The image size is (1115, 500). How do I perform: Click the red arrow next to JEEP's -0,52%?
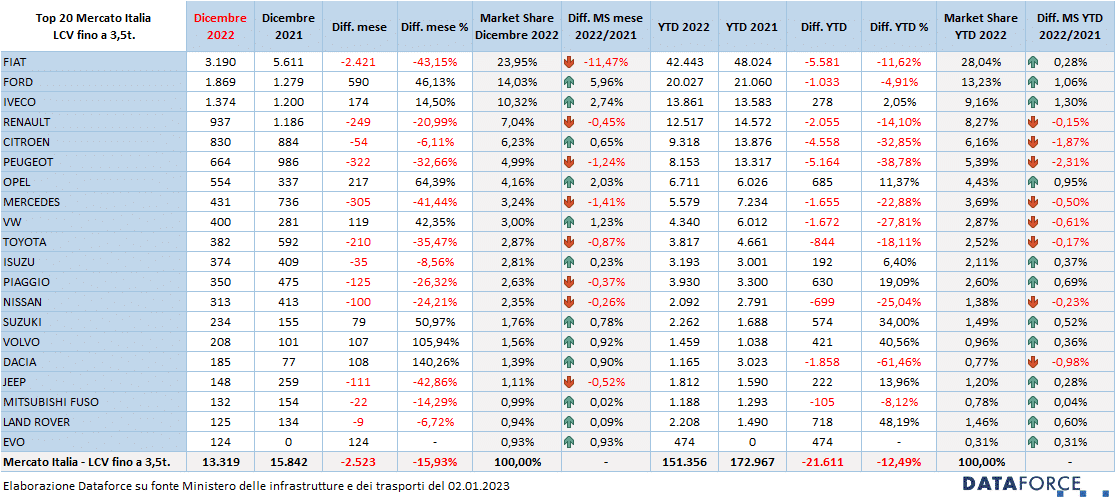point(570,382)
